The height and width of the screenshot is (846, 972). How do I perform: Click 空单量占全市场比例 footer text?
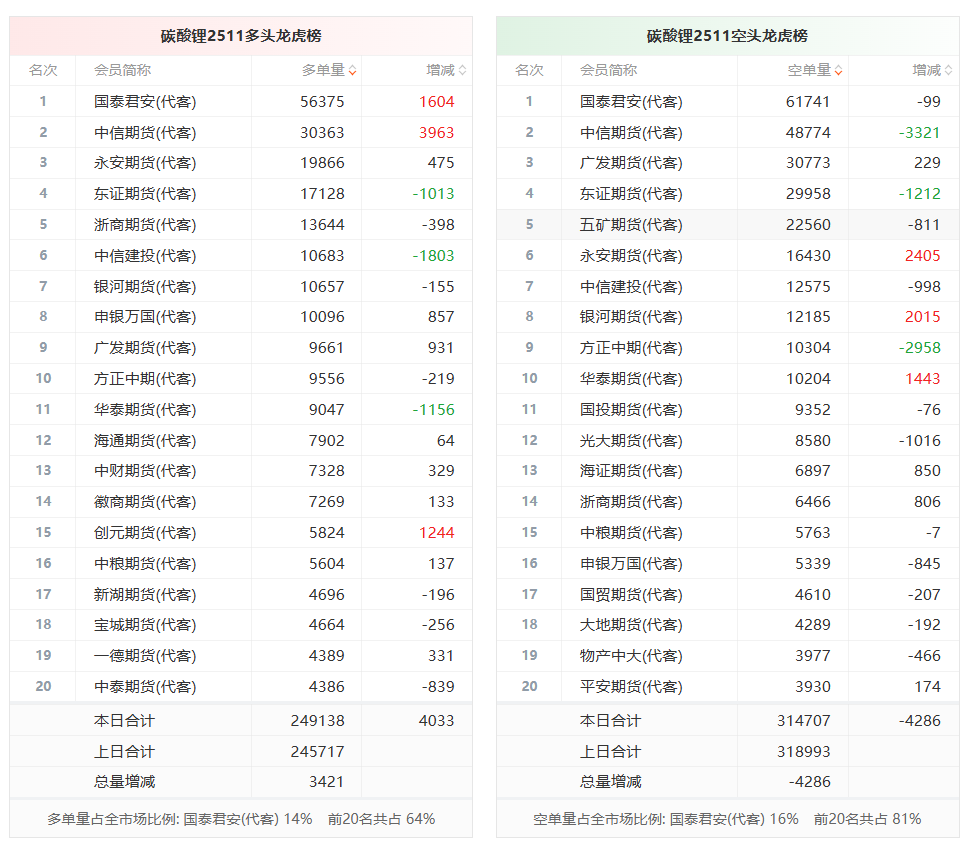pos(727,820)
